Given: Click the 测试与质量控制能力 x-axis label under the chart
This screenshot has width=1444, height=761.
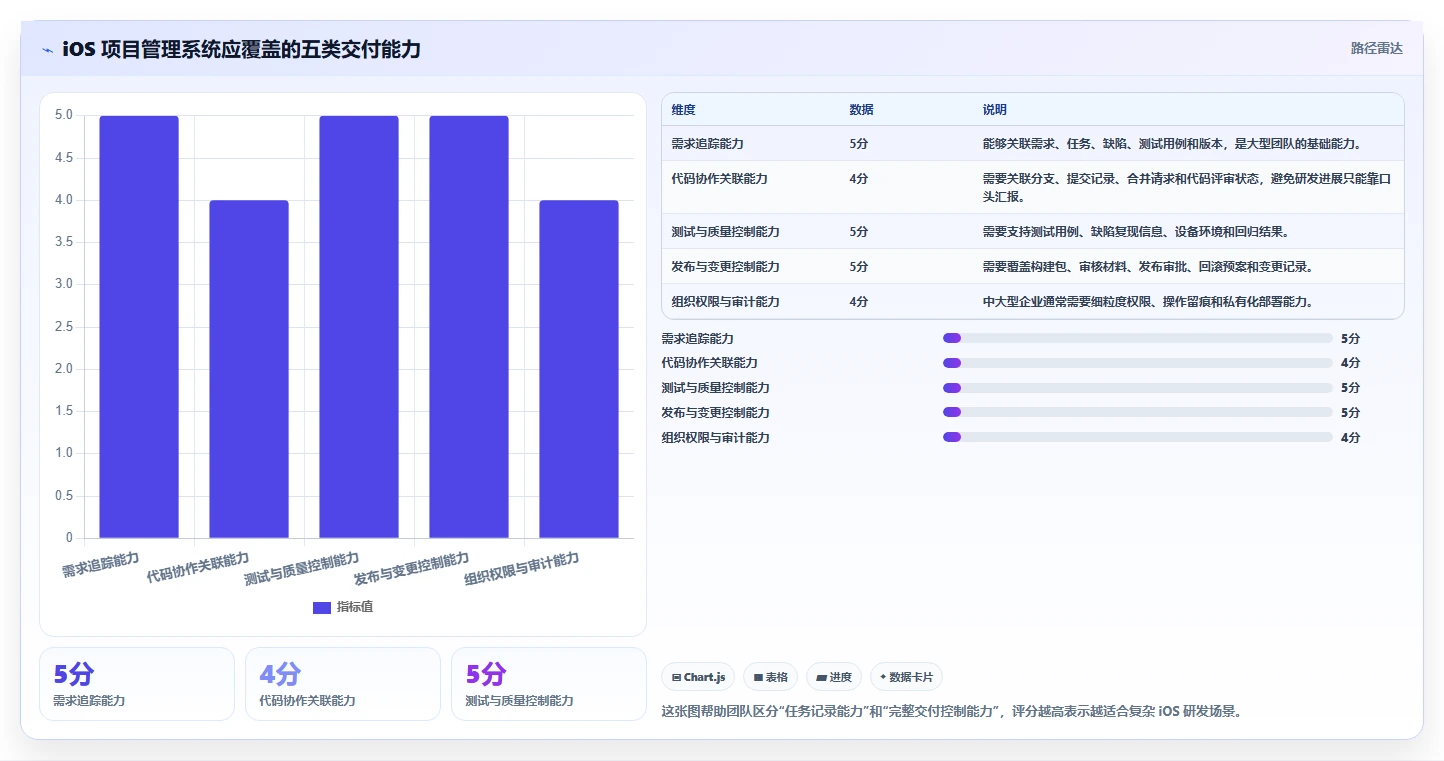Looking at the screenshot, I should click(x=302, y=568).
